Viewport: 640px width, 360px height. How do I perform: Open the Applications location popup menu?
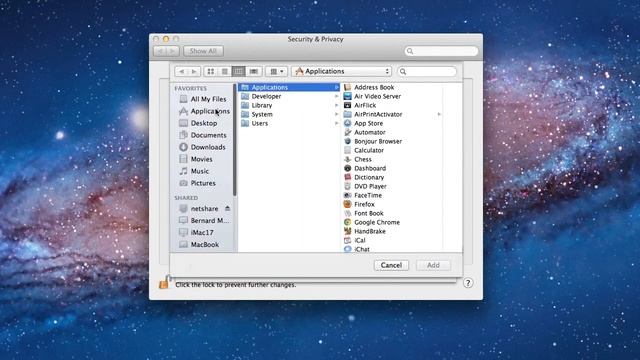click(342, 71)
